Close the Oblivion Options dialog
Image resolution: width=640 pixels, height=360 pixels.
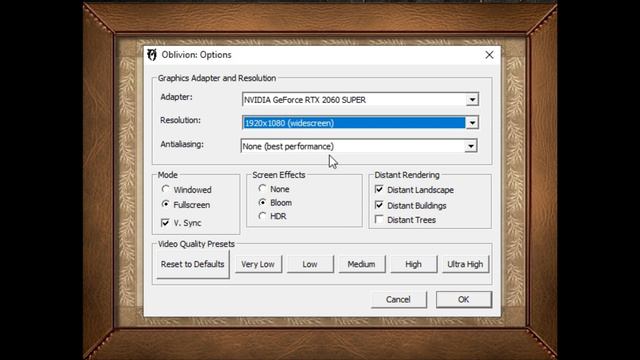click(489, 55)
